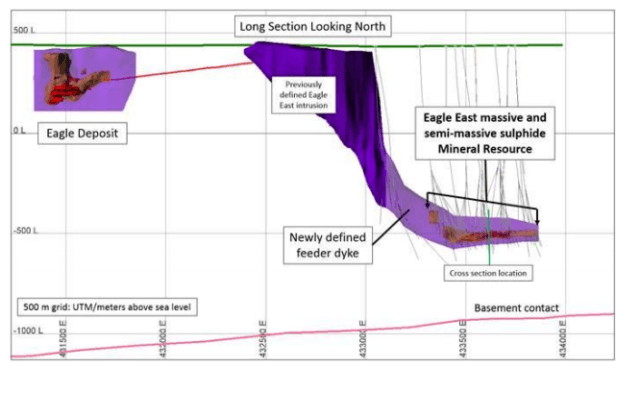
Task: Click the '-1000 L' elevation label
Action: [28, 331]
